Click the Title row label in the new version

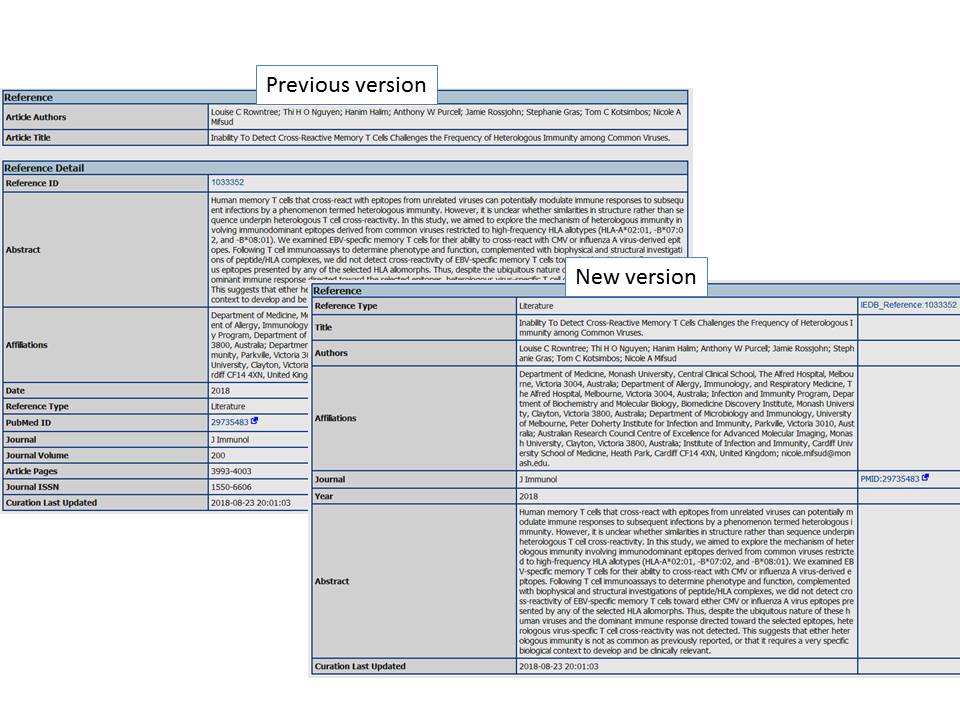[323, 328]
